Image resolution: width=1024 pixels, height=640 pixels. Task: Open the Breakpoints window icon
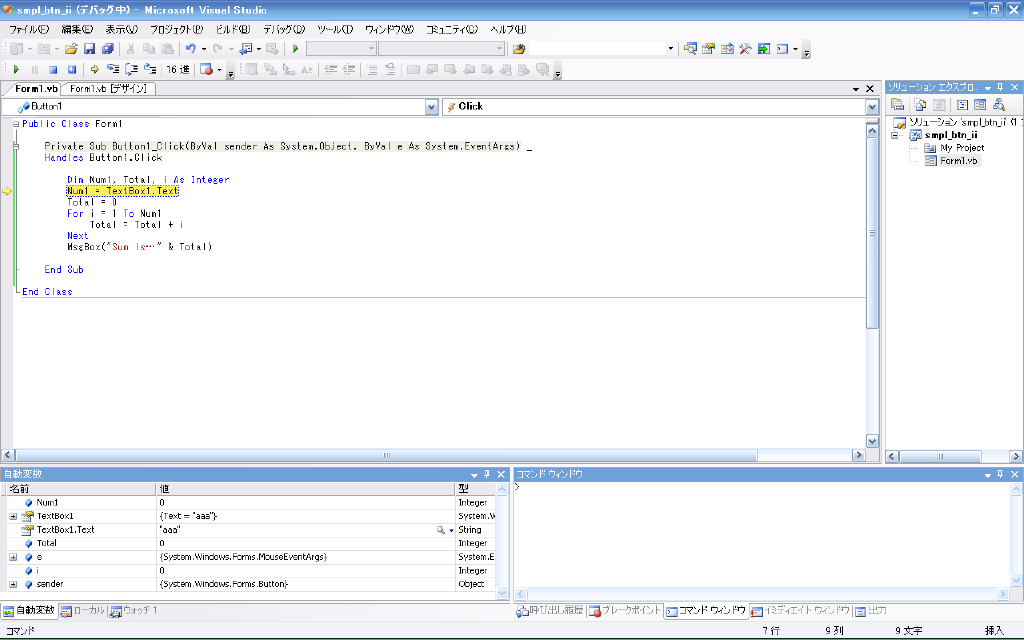click(x=206, y=69)
